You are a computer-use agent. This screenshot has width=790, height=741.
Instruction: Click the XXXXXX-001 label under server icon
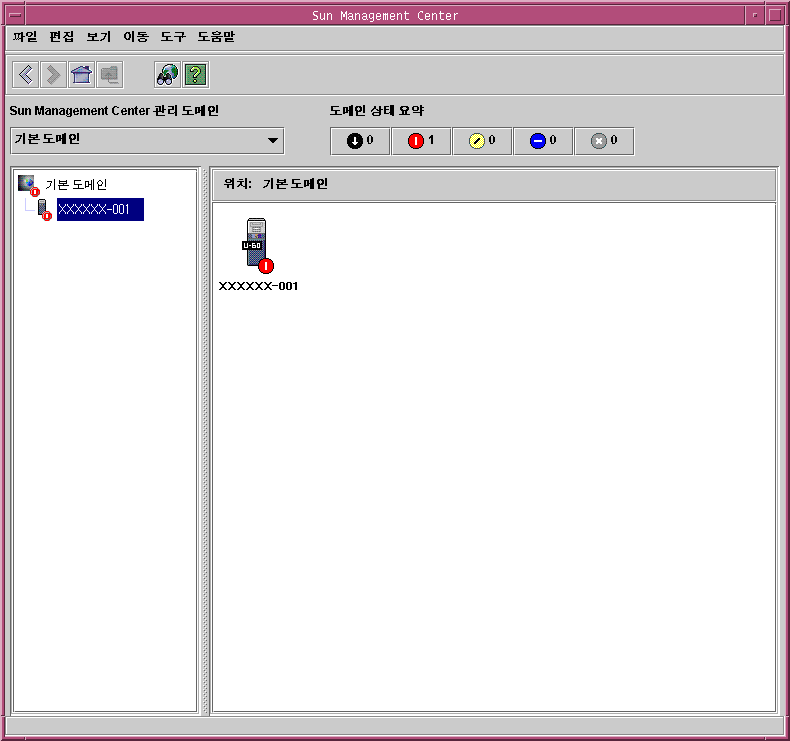[x=258, y=286]
